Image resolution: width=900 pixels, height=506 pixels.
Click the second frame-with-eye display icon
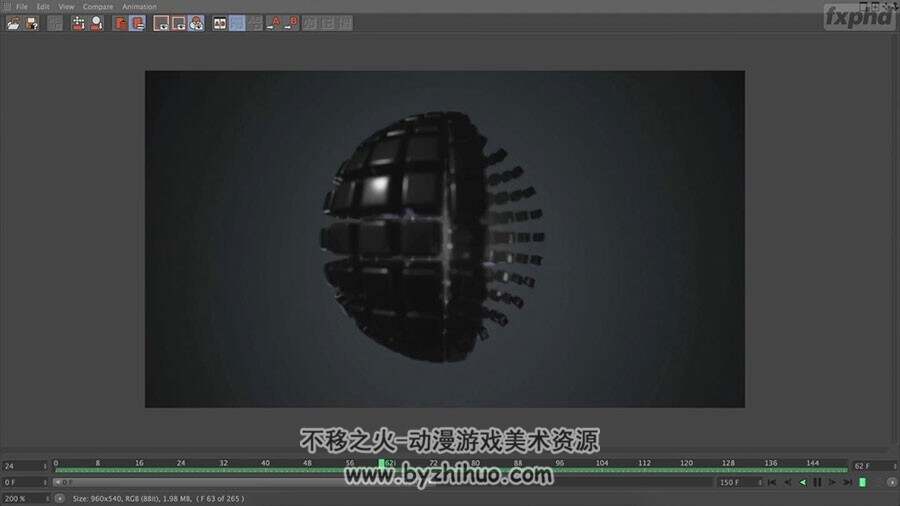click(179, 23)
